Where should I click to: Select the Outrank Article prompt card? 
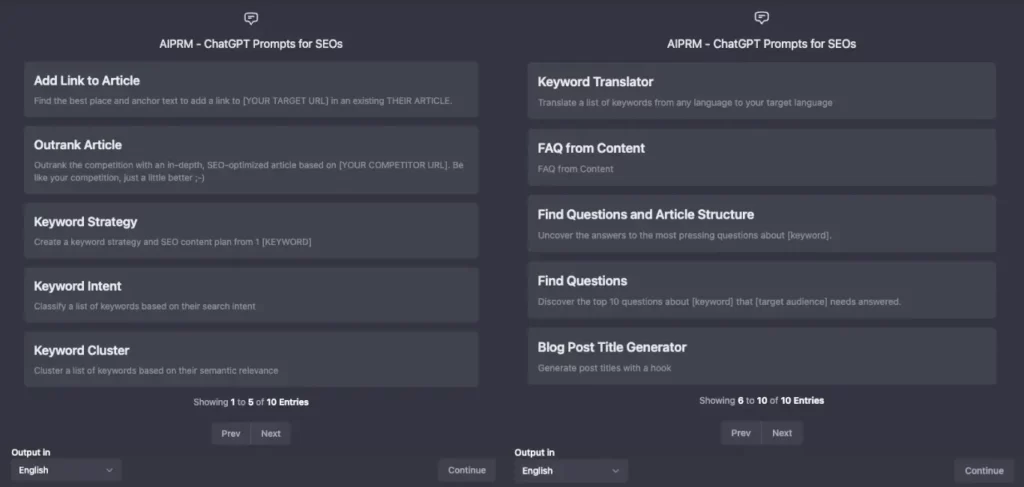click(251, 160)
